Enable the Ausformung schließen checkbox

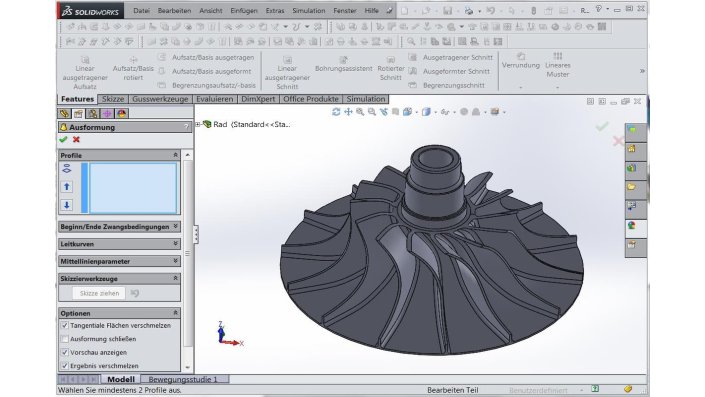click(65, 339)
